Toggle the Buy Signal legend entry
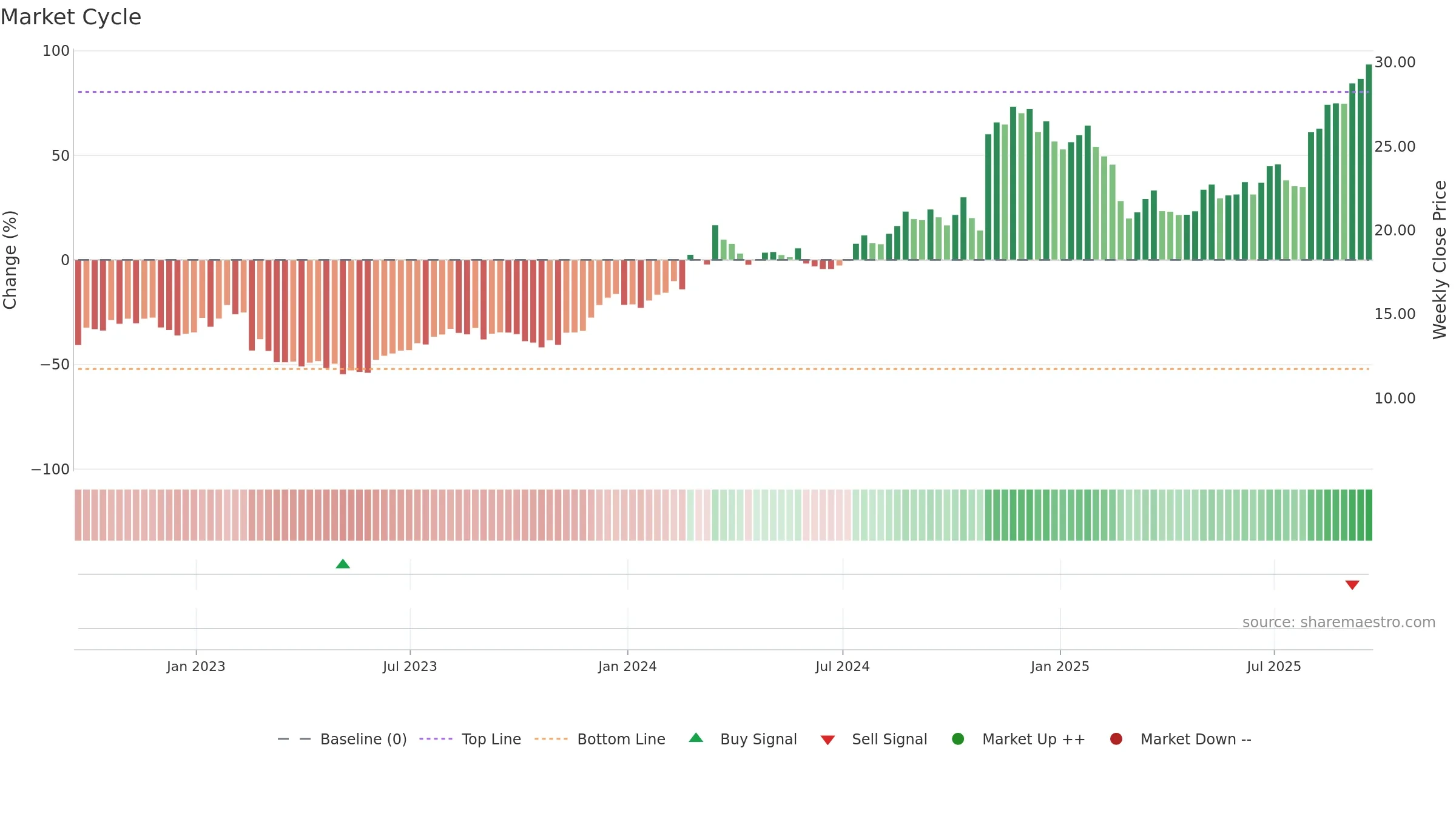Image resolution: width=1456 pixels, height=819 pixels. coord(743,739)
